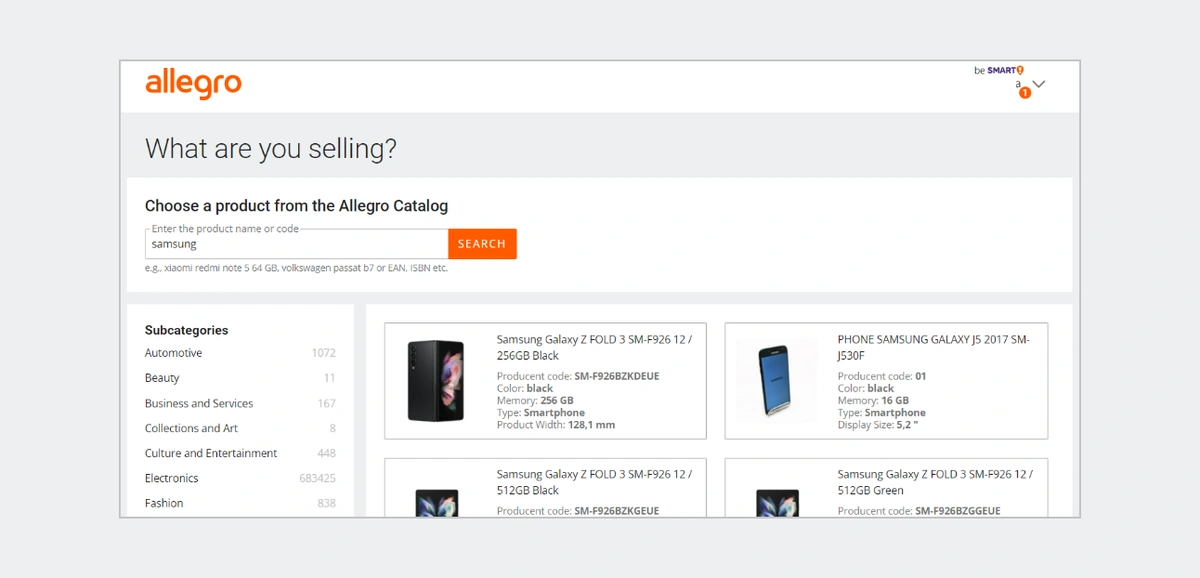1200x578 pixels.
Task: Click the Allegro logo
Action: click(193, 84)
